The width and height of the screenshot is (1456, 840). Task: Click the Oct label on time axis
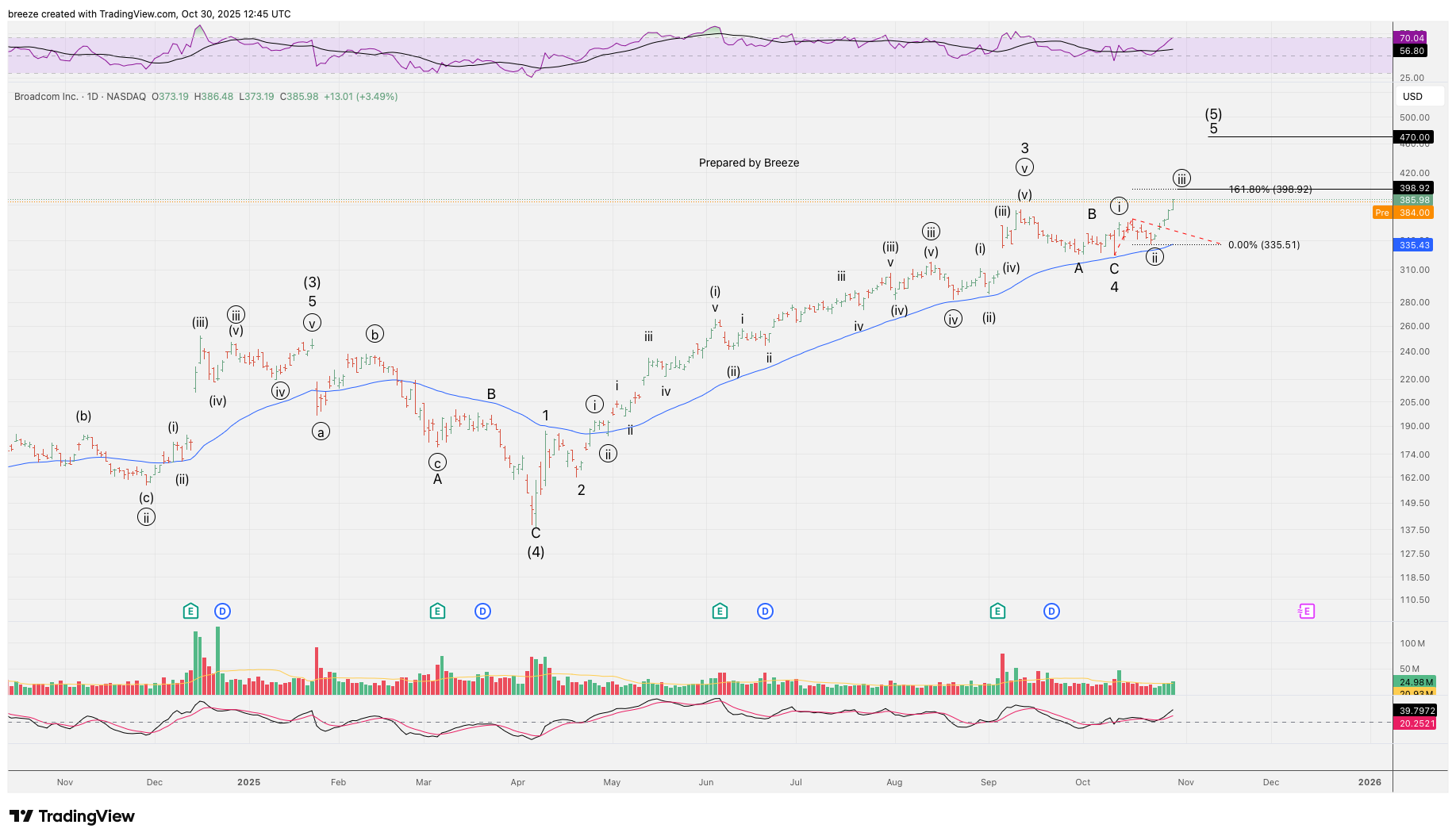pyautogui.click(x=1082, y=782)
